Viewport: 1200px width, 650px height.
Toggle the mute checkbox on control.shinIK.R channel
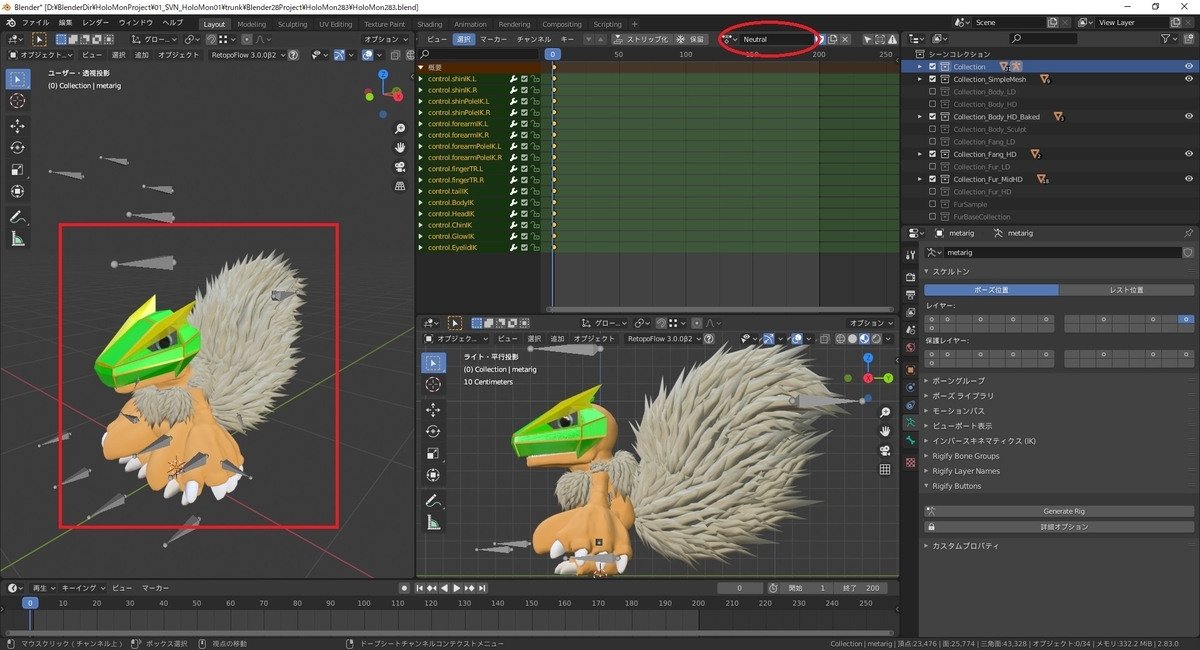524,89
